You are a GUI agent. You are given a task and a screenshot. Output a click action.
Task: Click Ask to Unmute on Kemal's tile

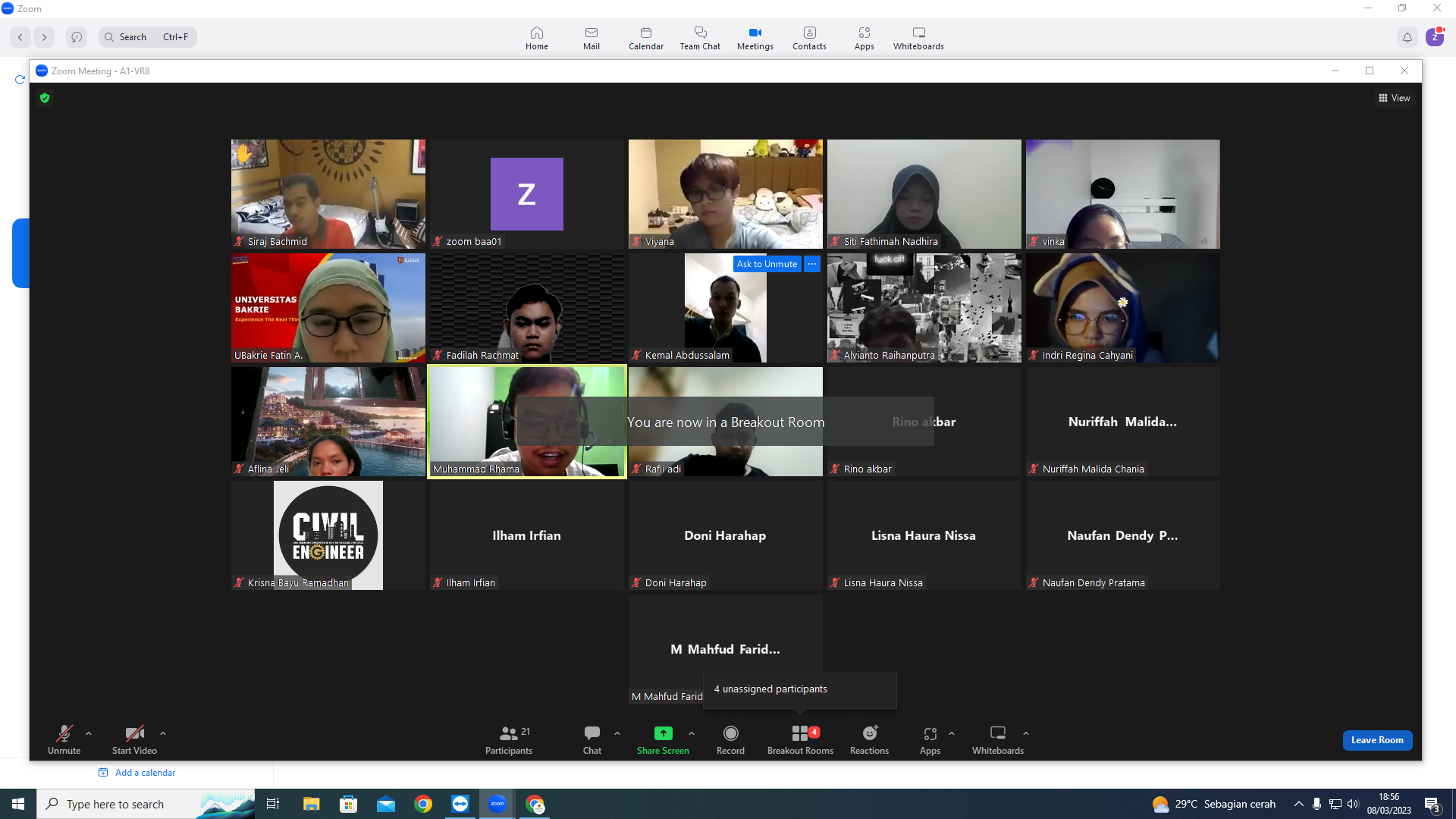click(x=767, y=264)
